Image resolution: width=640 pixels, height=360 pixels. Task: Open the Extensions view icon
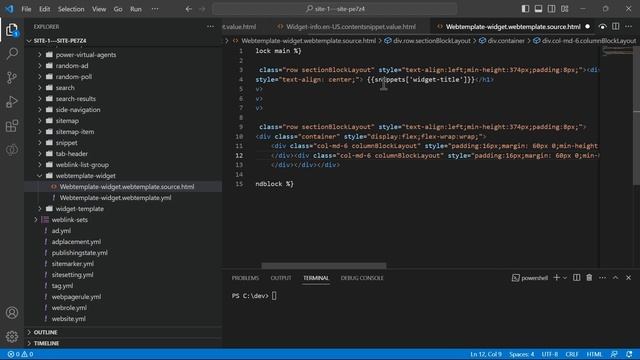click(x=12, y=126)
